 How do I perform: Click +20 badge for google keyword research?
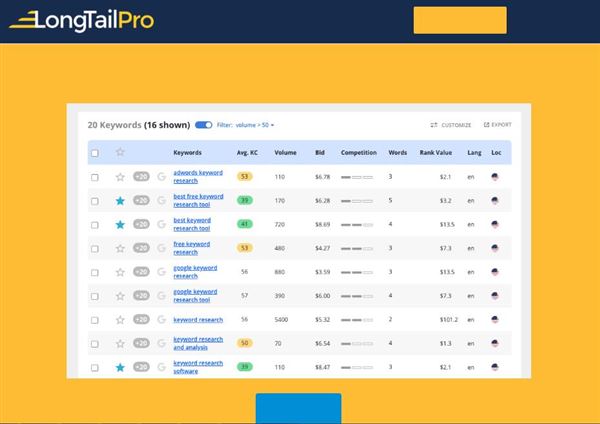(141, 272)
